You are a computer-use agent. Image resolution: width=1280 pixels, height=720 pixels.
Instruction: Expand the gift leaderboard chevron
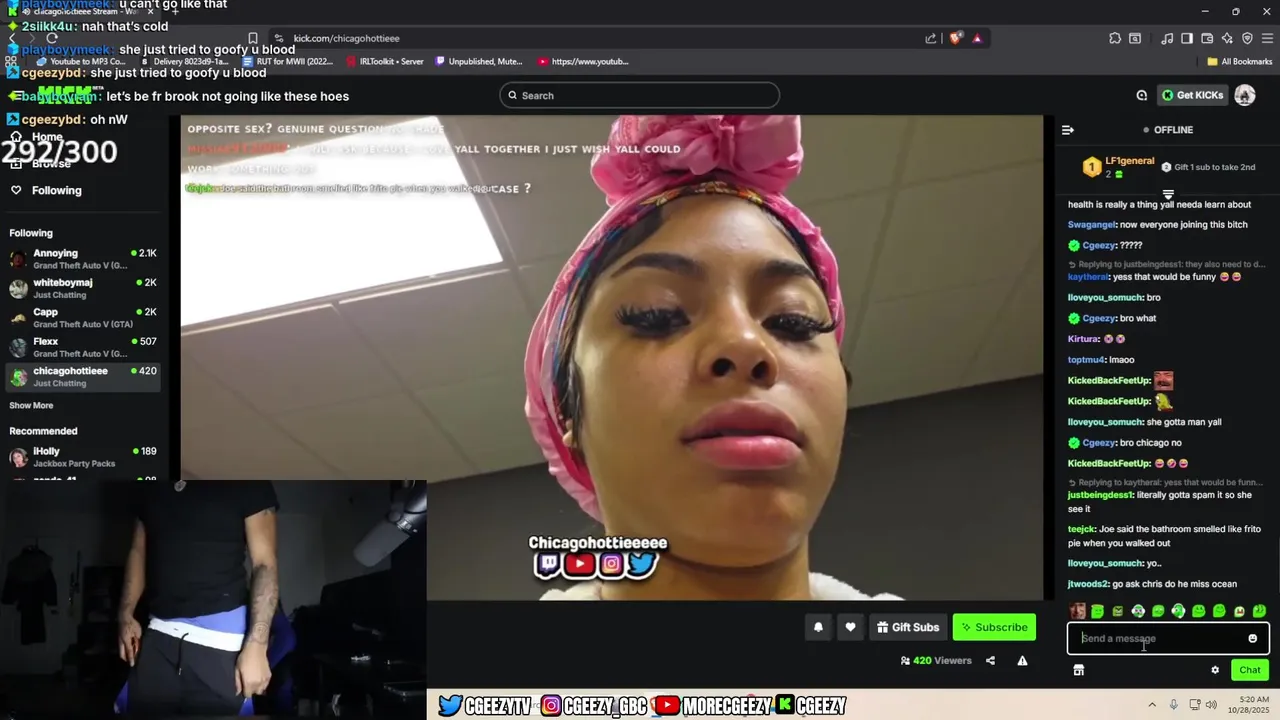coord(1167,193)
